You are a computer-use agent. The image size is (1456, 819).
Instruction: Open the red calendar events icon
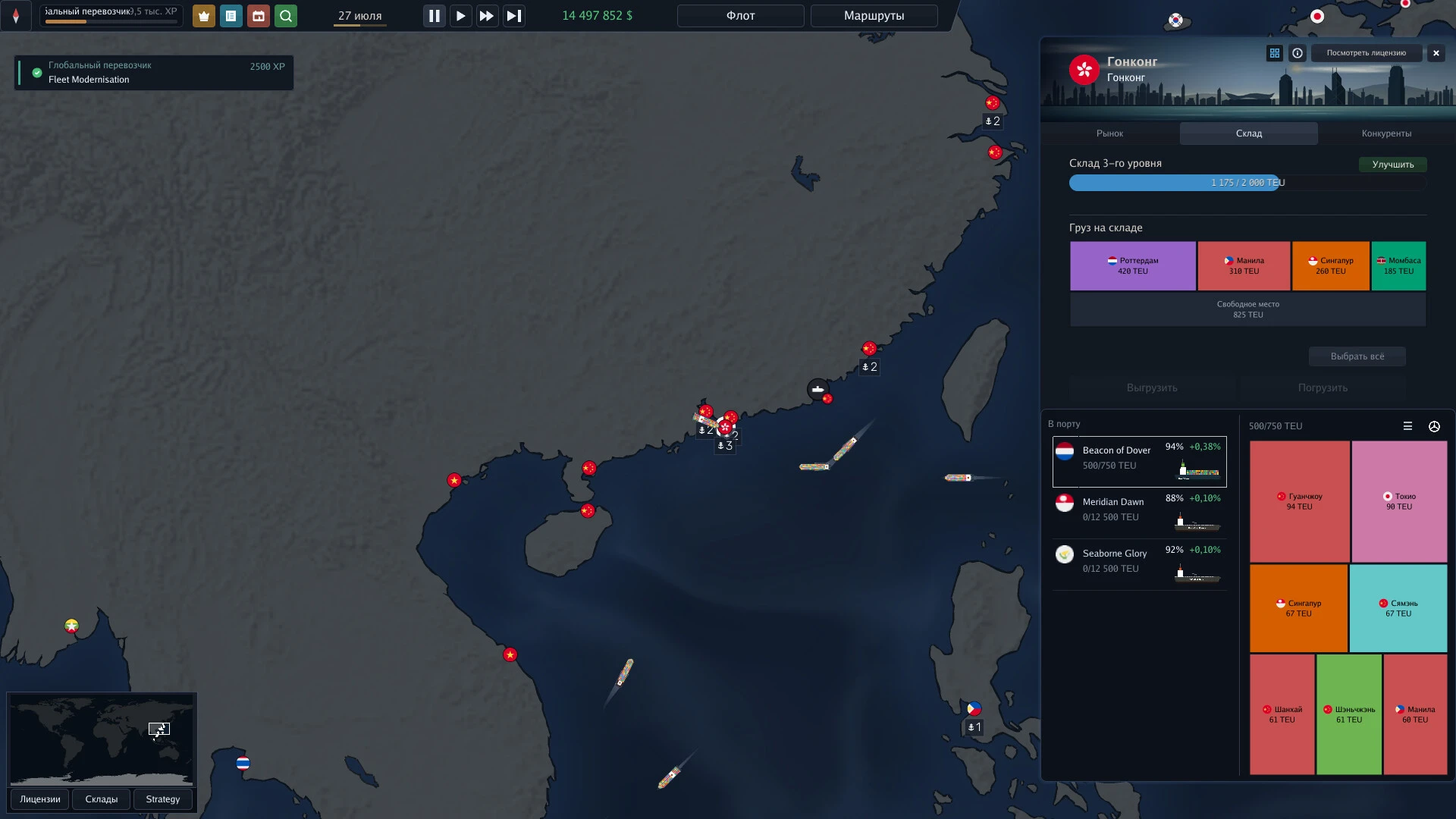tap(259, 16)
